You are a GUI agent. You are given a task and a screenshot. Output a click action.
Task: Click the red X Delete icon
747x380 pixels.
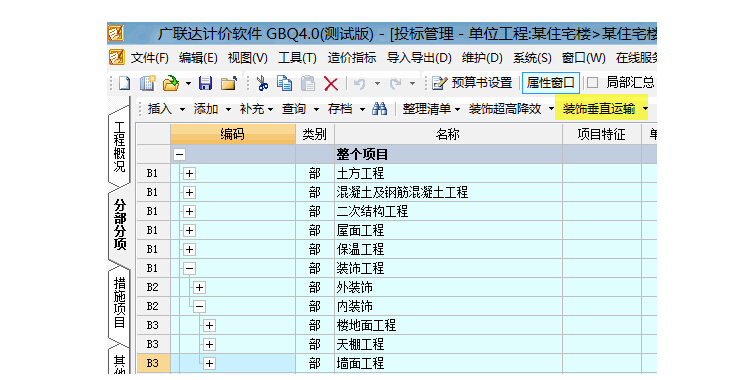331,84
